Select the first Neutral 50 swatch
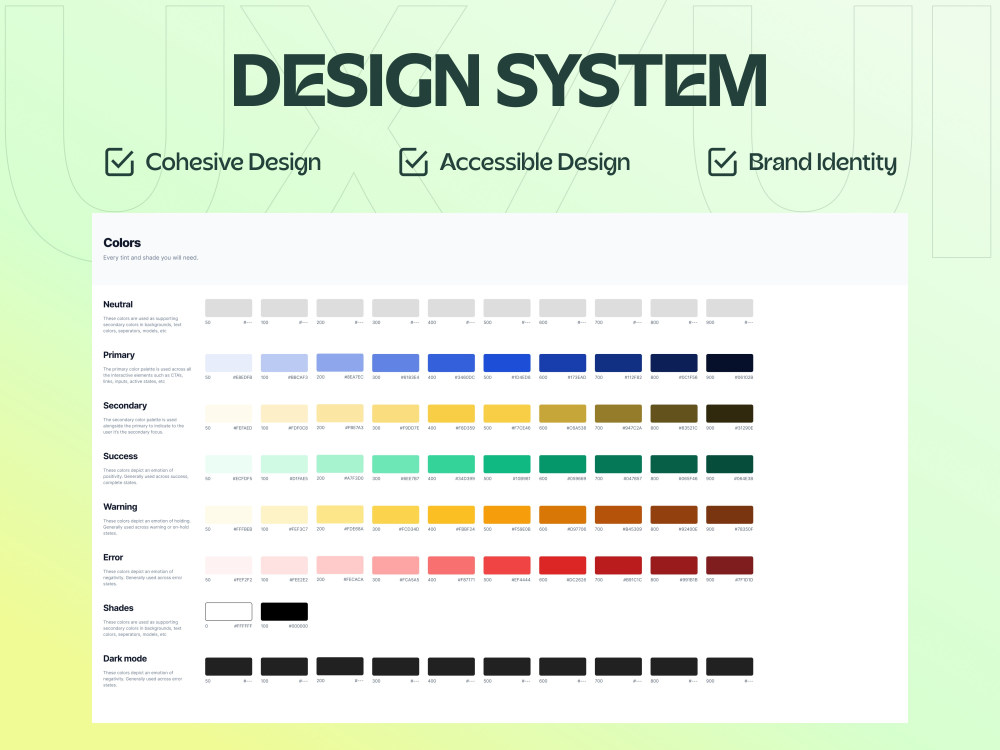The image size is (1000, 750). pyautogui.click(x=228, y=308)
